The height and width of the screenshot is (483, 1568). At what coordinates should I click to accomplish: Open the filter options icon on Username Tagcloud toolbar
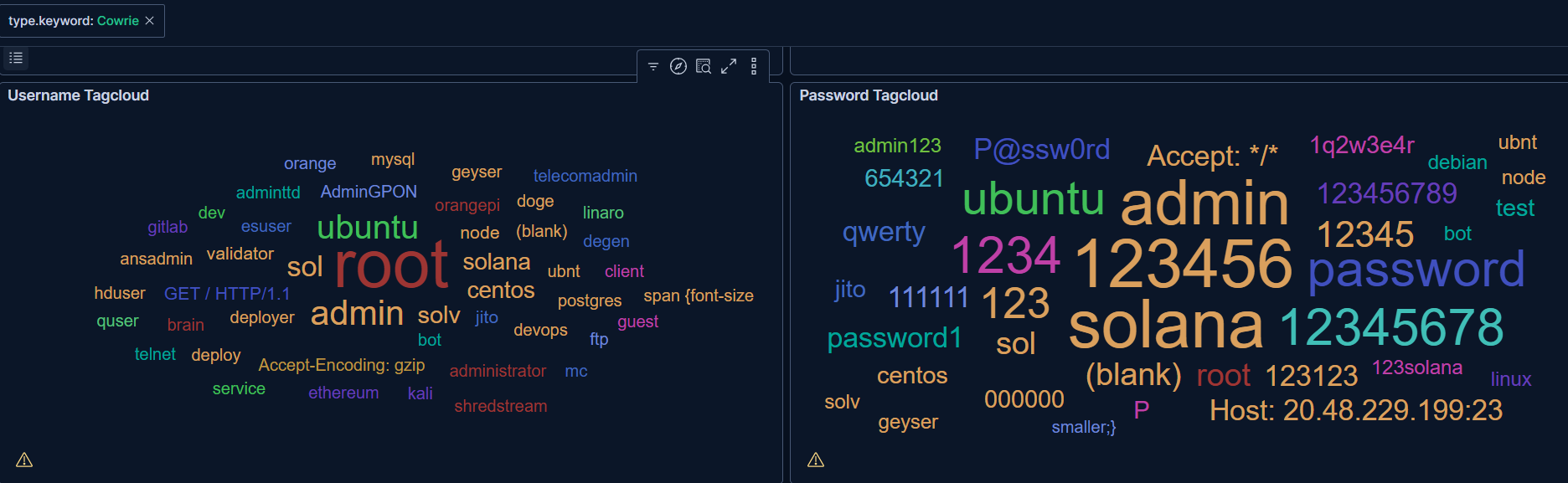[653, 66]
